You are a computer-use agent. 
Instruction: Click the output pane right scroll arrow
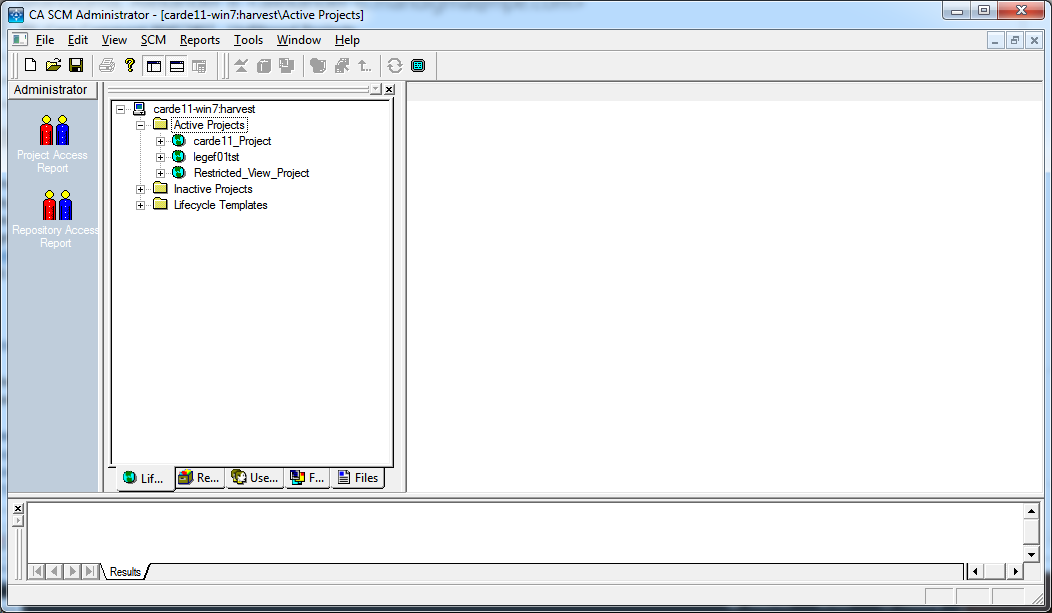click(1016, 571)
